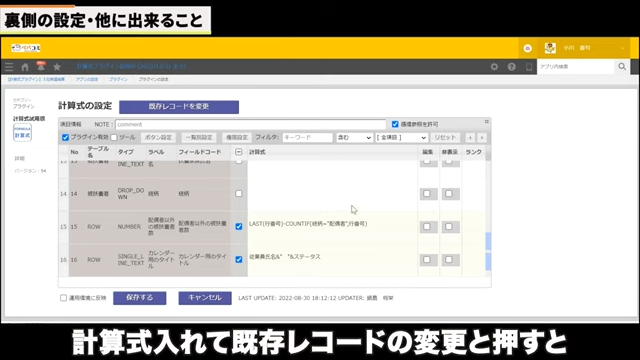Toggle the header select-all checkbox beside 計算式
640x360 pixels.
click(x=239, y=152)
